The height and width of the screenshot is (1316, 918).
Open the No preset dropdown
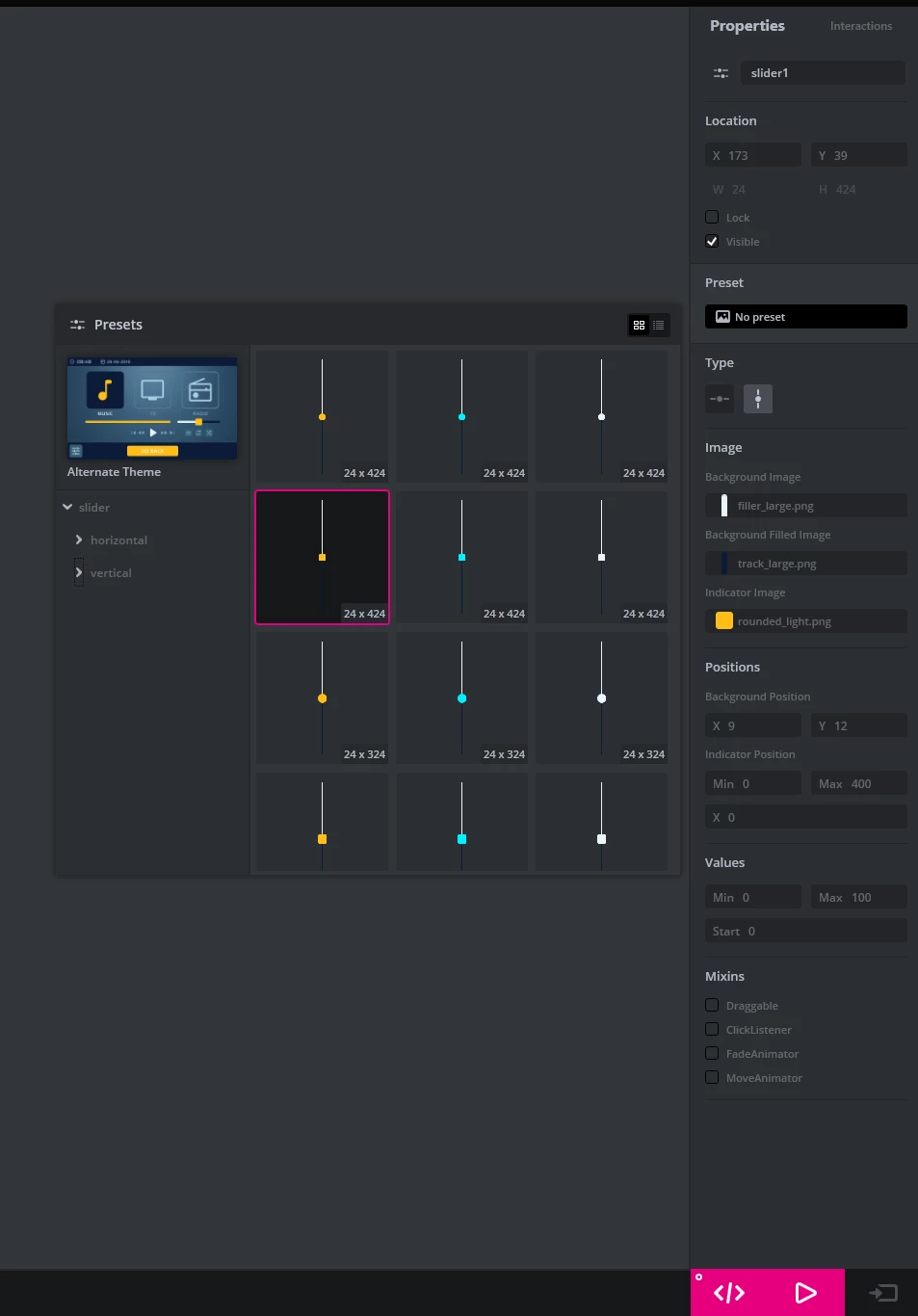806,317
